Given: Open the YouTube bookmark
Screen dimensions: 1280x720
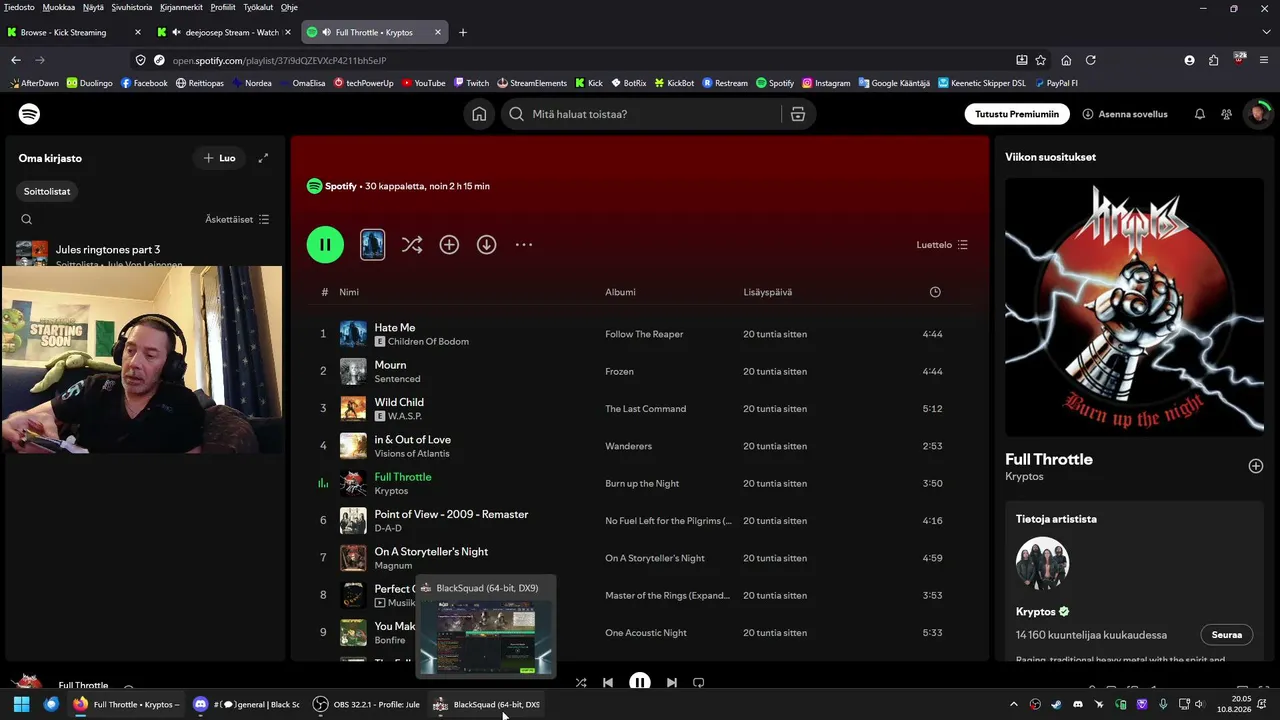Looking at the screenshot, I should pyautogui.click(x=423, y=83).
